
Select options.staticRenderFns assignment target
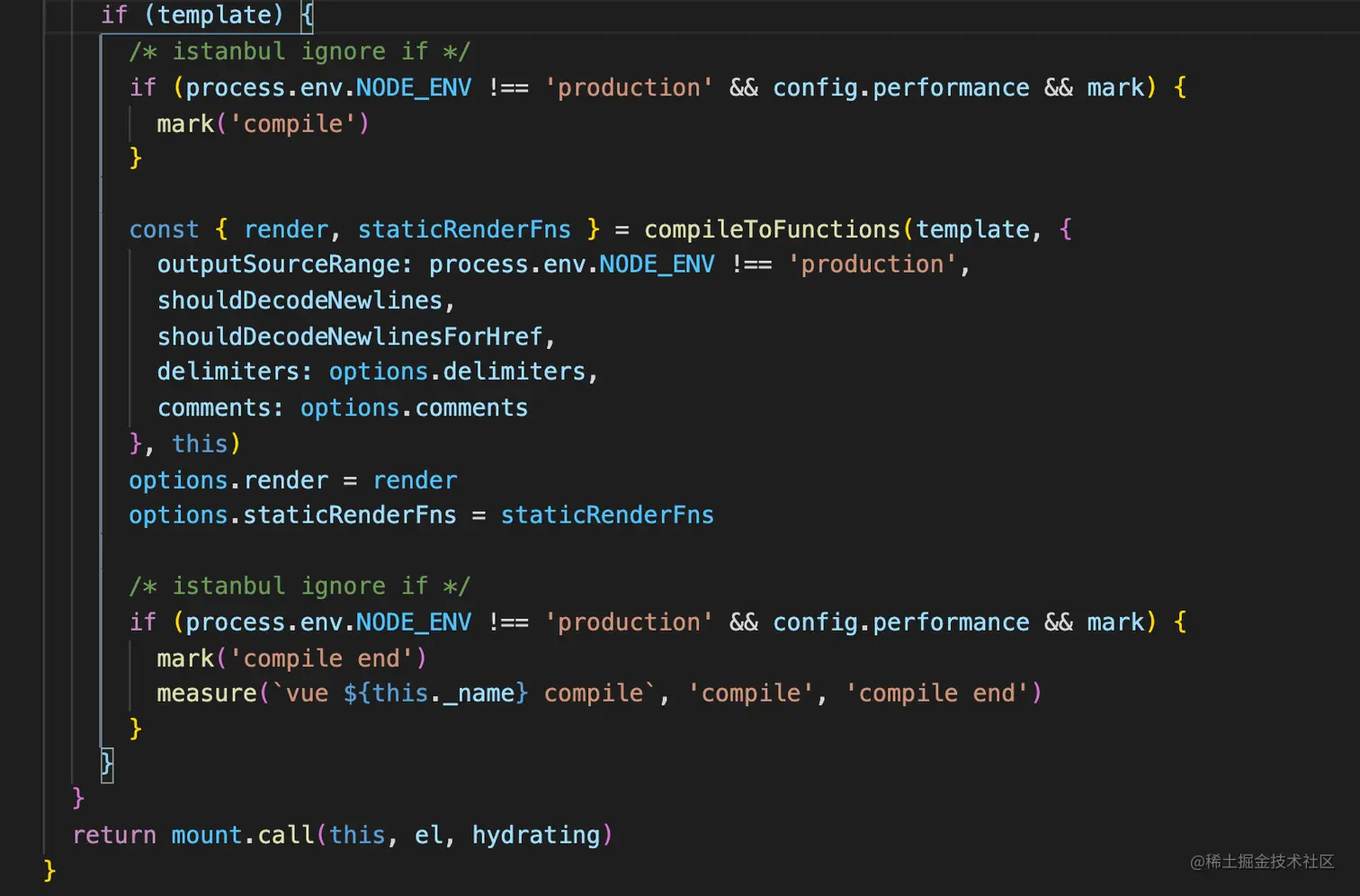coord(293,515)
